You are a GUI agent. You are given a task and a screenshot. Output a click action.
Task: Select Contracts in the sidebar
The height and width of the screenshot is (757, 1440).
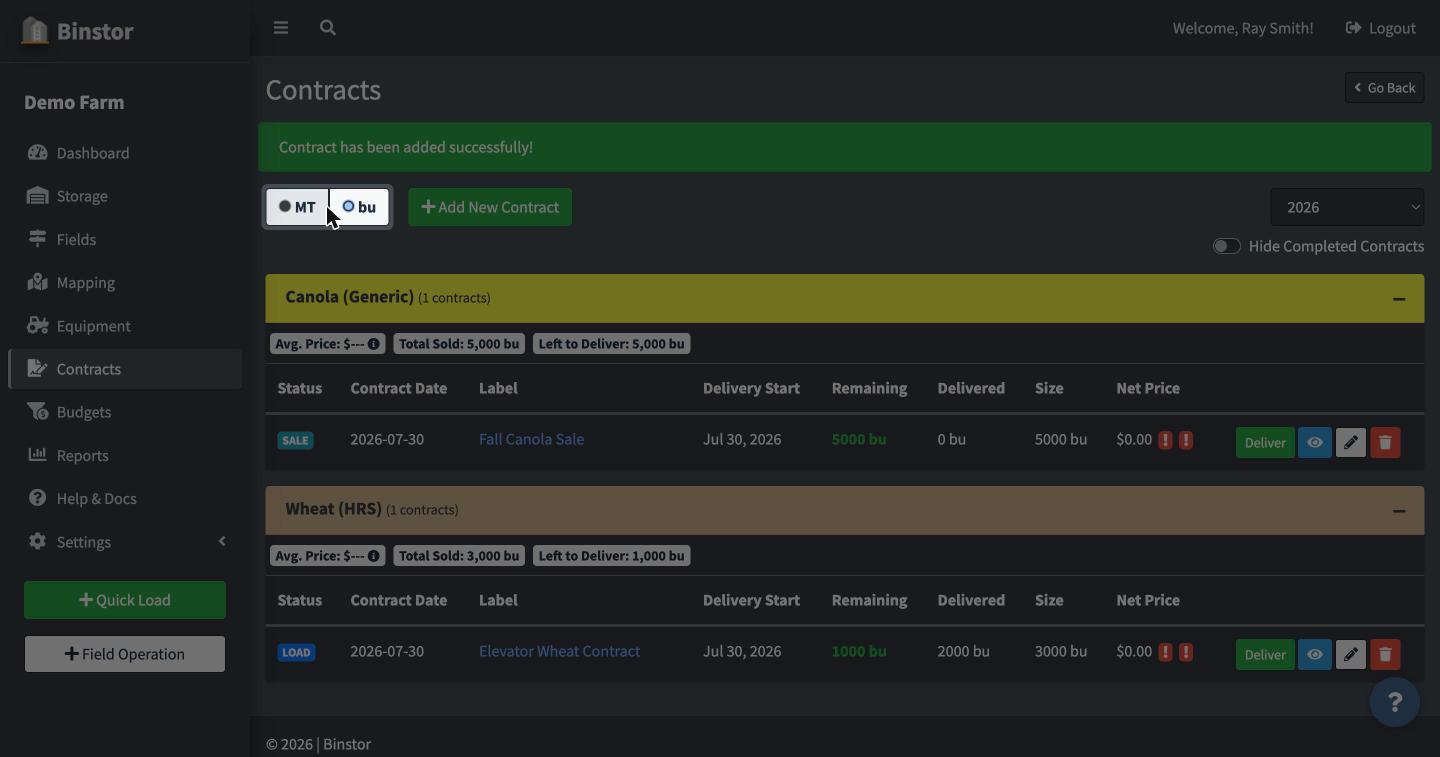point(125,369)
